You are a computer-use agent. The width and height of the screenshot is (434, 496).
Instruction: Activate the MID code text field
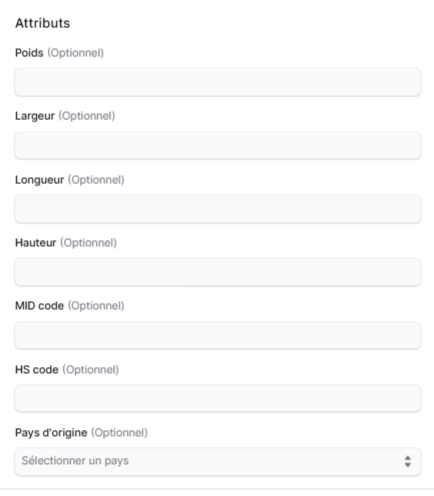pyautogui.click(x=218, y=335)
